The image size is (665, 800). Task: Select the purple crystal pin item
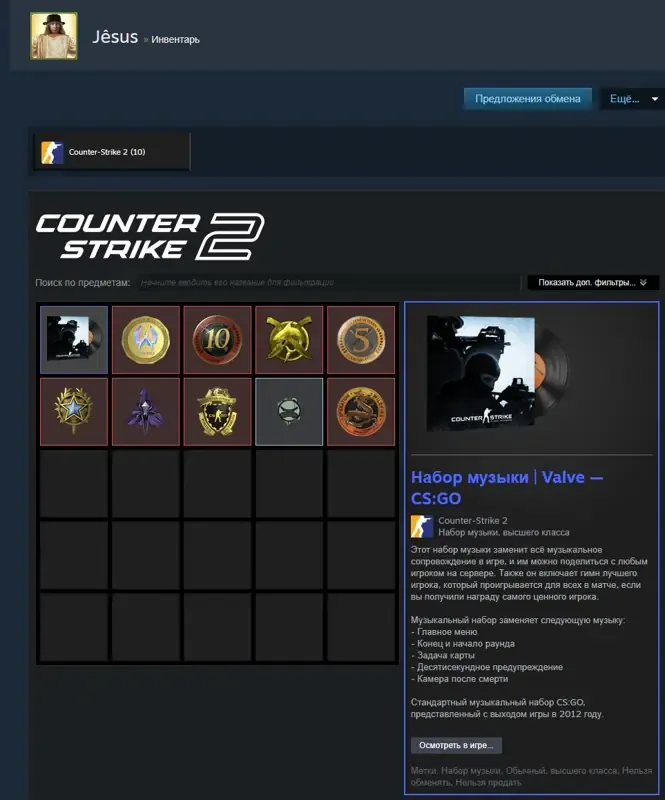click(146, 412)
